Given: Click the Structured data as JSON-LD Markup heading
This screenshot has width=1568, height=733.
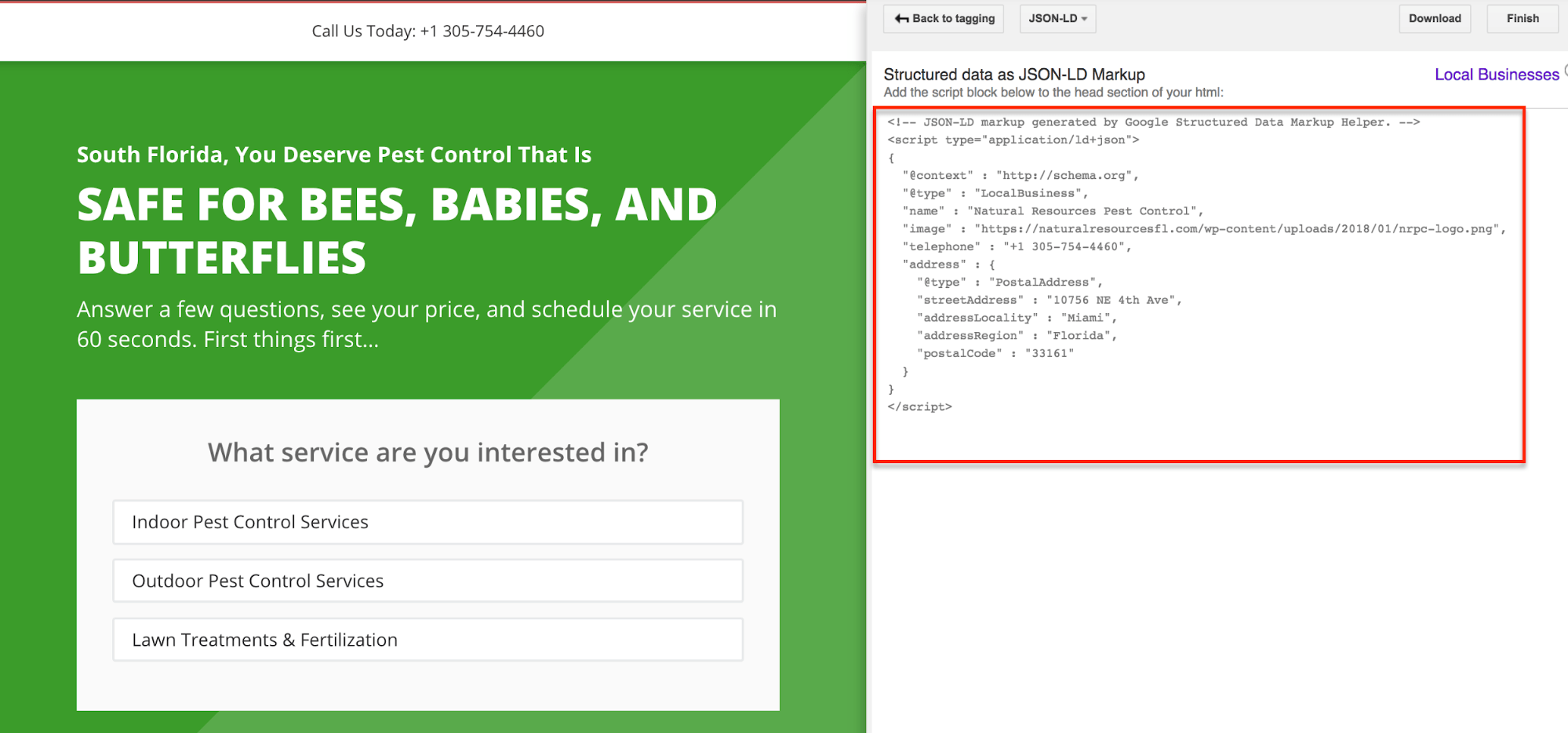Looking at the screenshot, I should tap(1014, 75).
